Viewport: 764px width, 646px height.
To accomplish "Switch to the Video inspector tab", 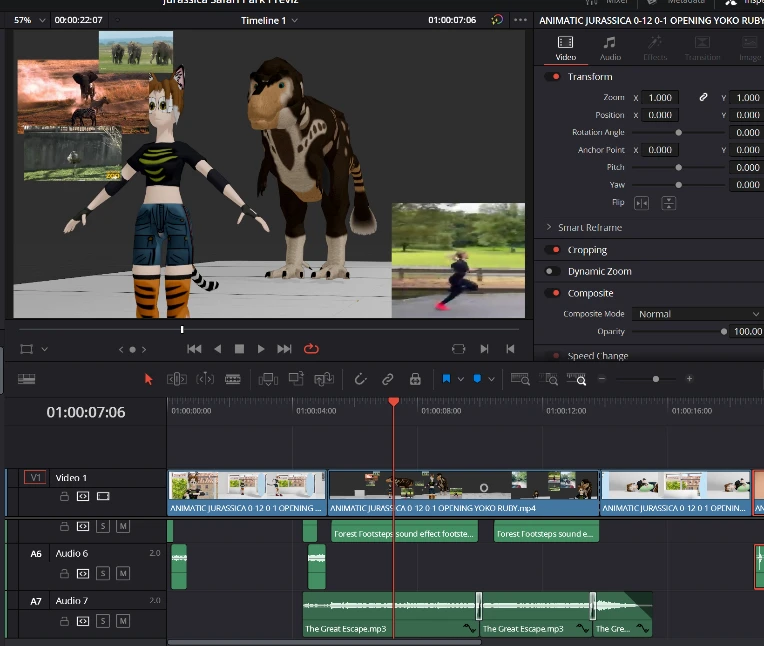I will [x=566, y=48].
